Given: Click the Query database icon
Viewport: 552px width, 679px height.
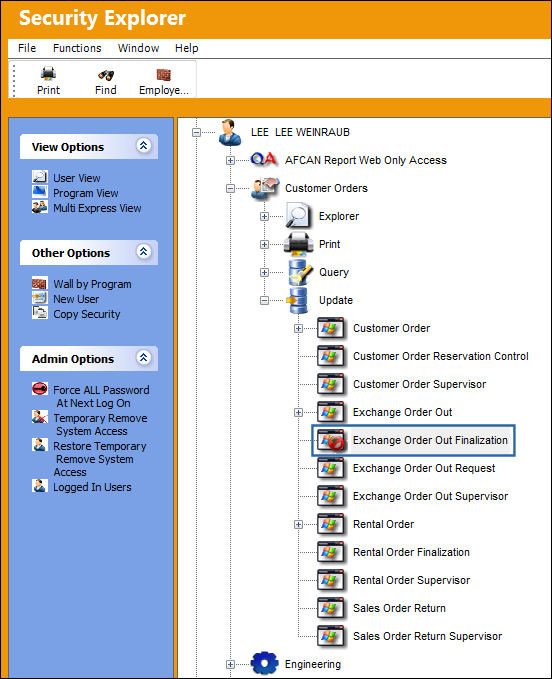Looking at the screenshot, I should [300, 272].
